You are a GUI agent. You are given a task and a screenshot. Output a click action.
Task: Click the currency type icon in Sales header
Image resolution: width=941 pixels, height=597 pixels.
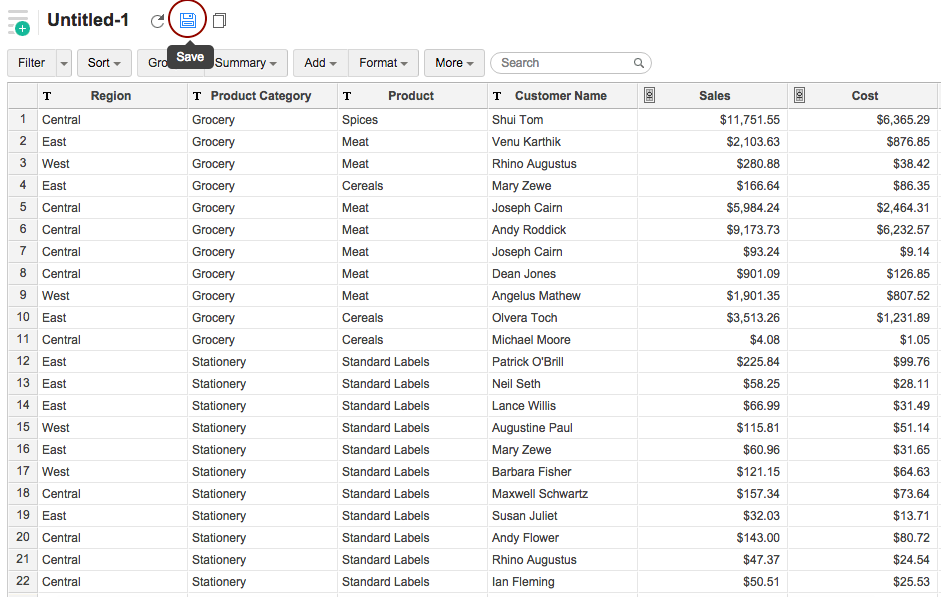(x=648, y=96)
